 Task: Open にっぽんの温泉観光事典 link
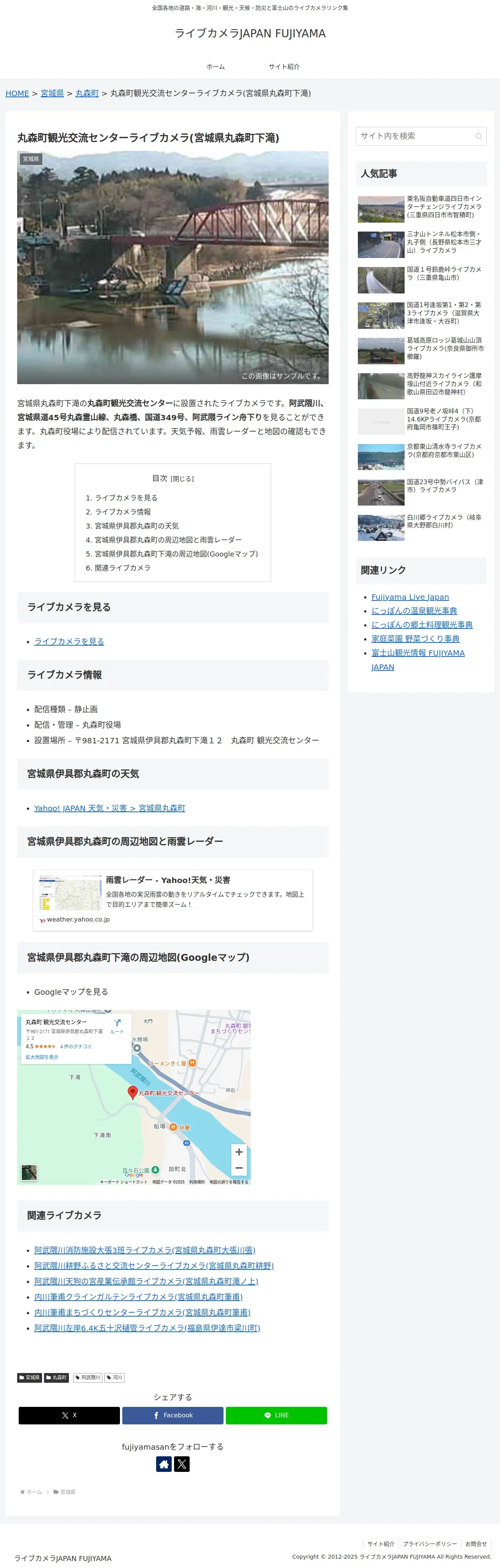pyautogui.click(x=414, y=611)
